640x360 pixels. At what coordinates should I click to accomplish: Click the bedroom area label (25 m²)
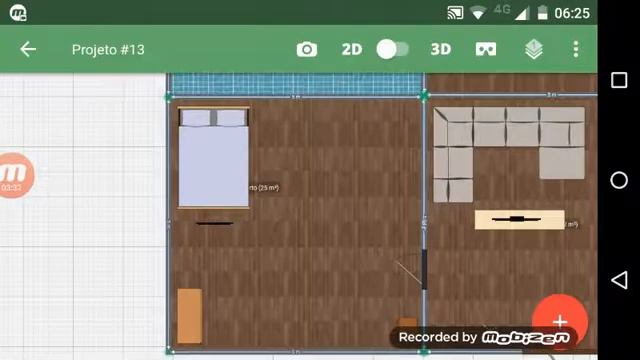(x=264, y=188)
